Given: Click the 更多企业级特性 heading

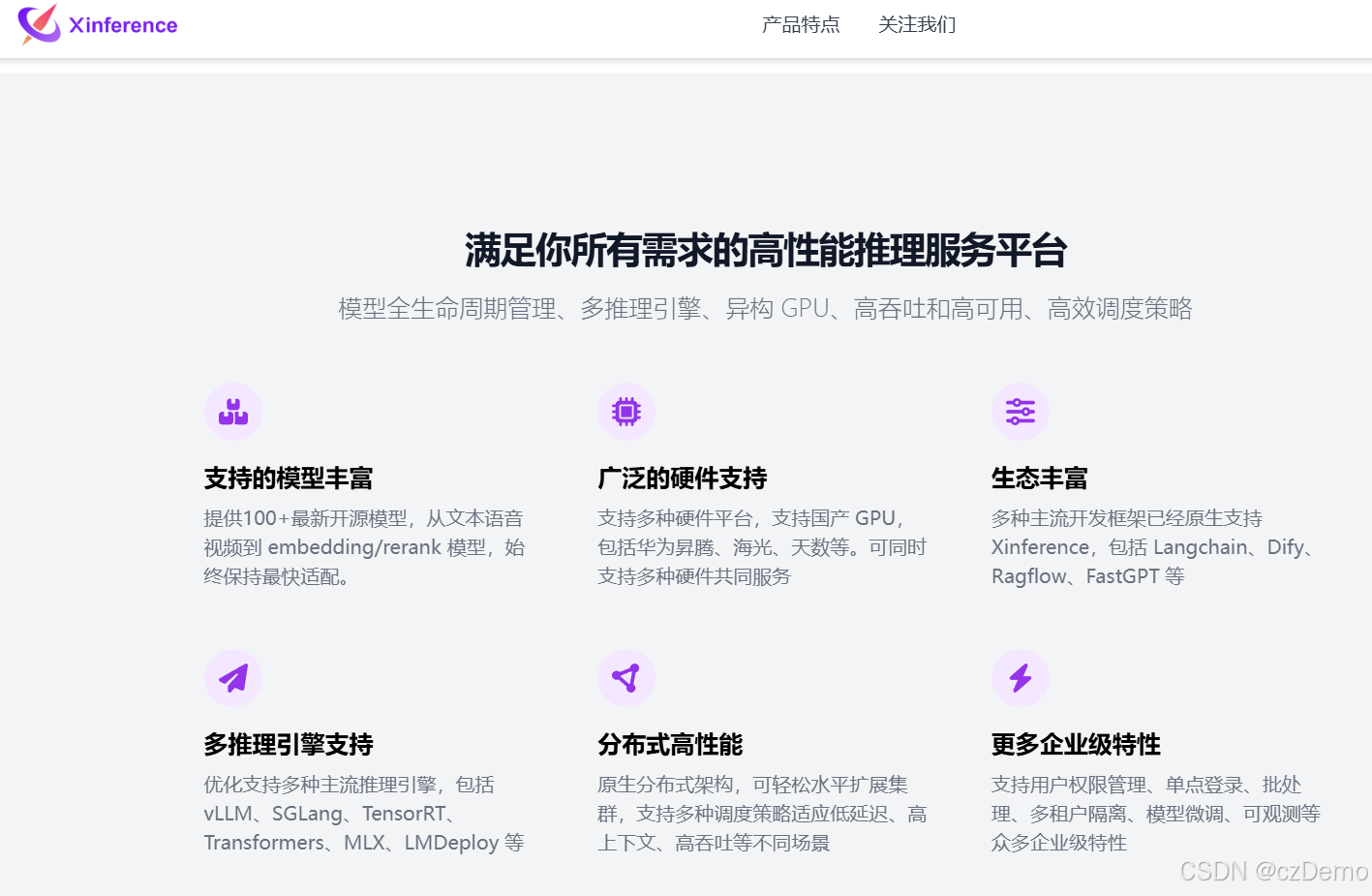Looking at the screenshot, I should pos(1076,745).
